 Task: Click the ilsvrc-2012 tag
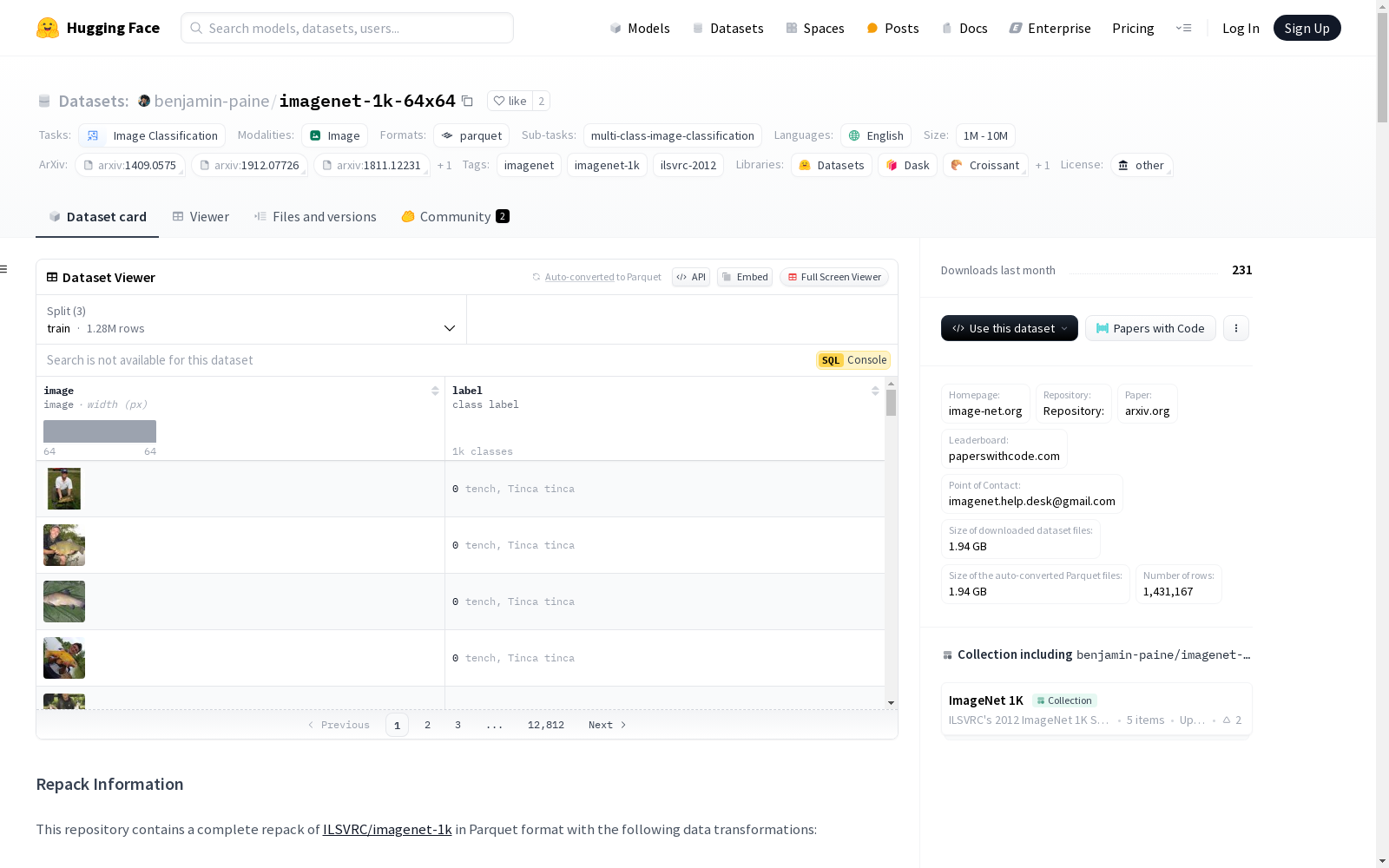pos(688,165)
